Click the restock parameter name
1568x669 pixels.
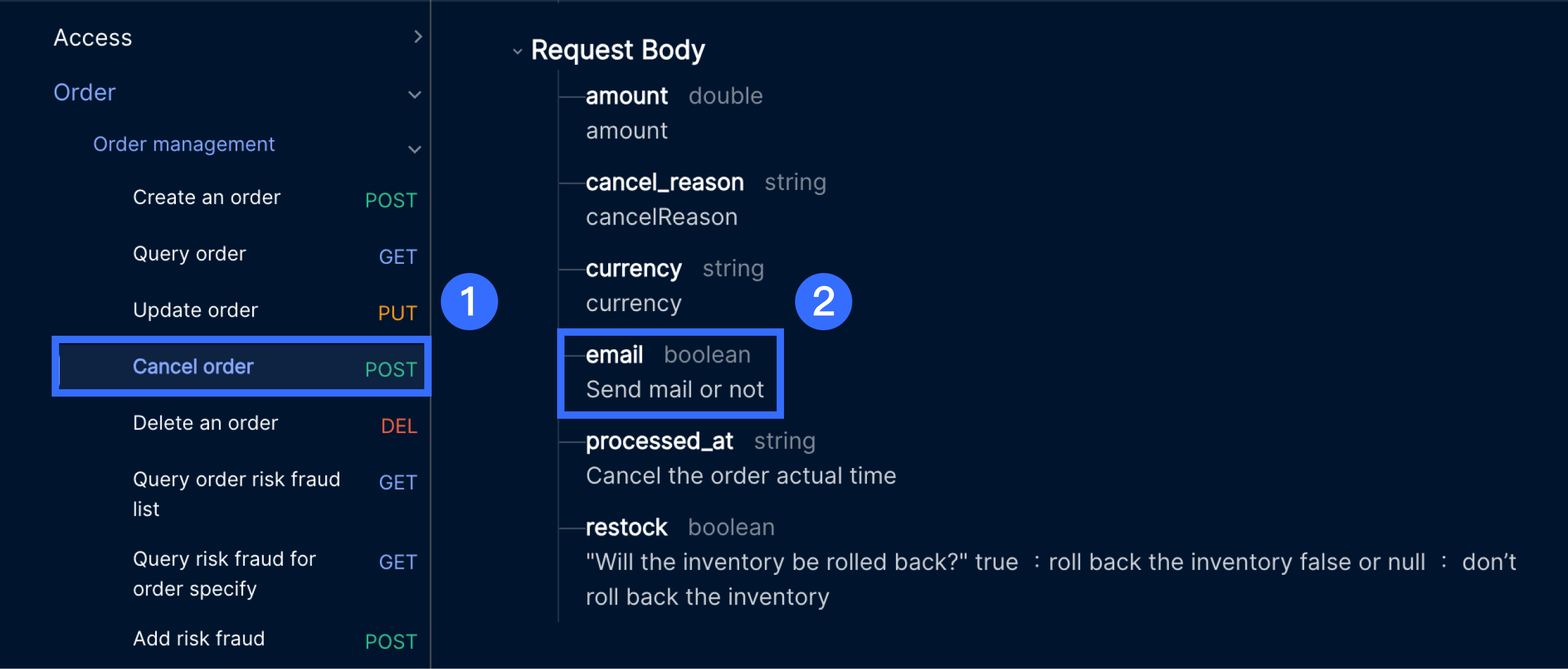626,528
